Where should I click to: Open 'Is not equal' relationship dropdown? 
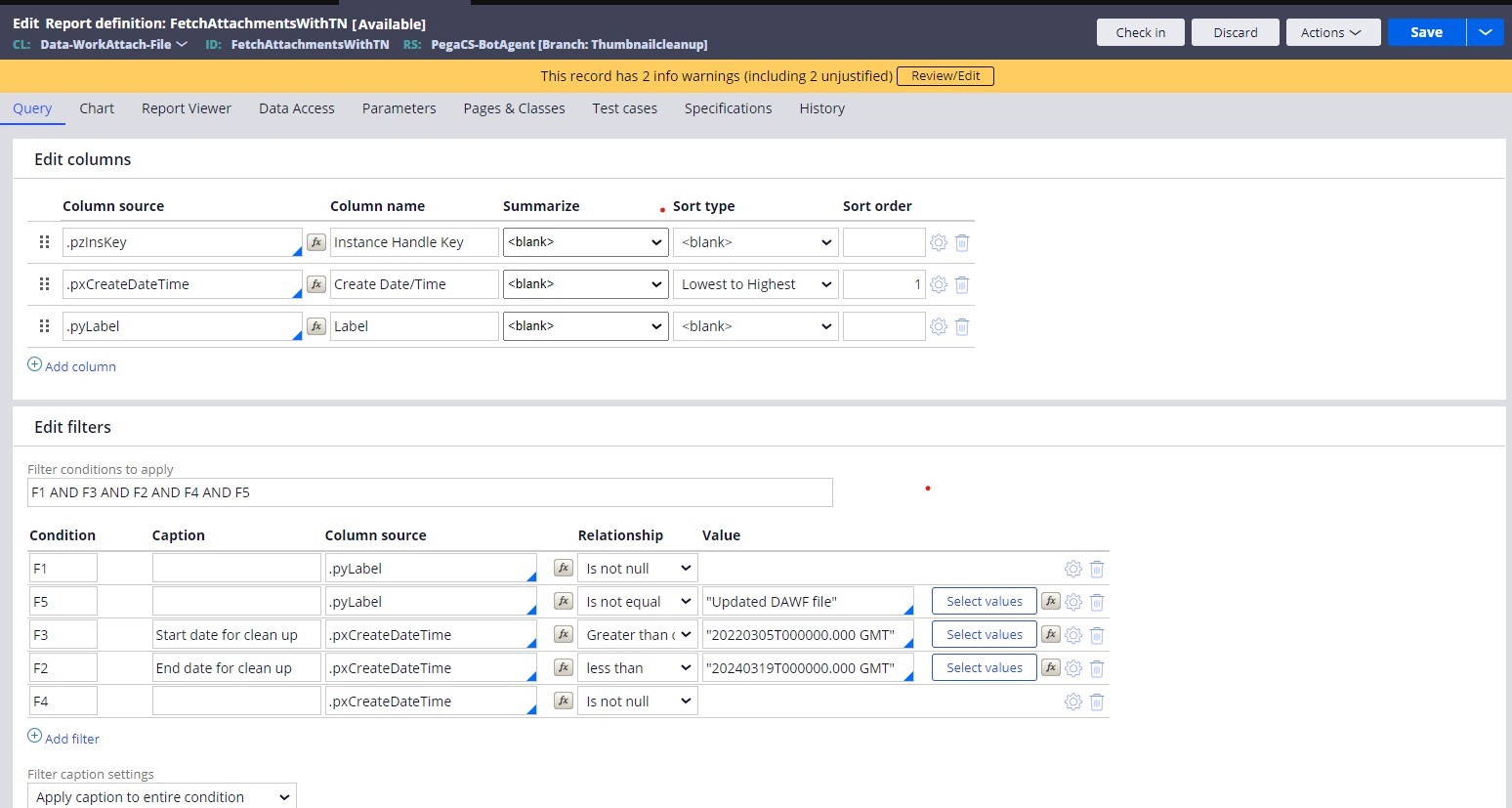tap(638, 602)
